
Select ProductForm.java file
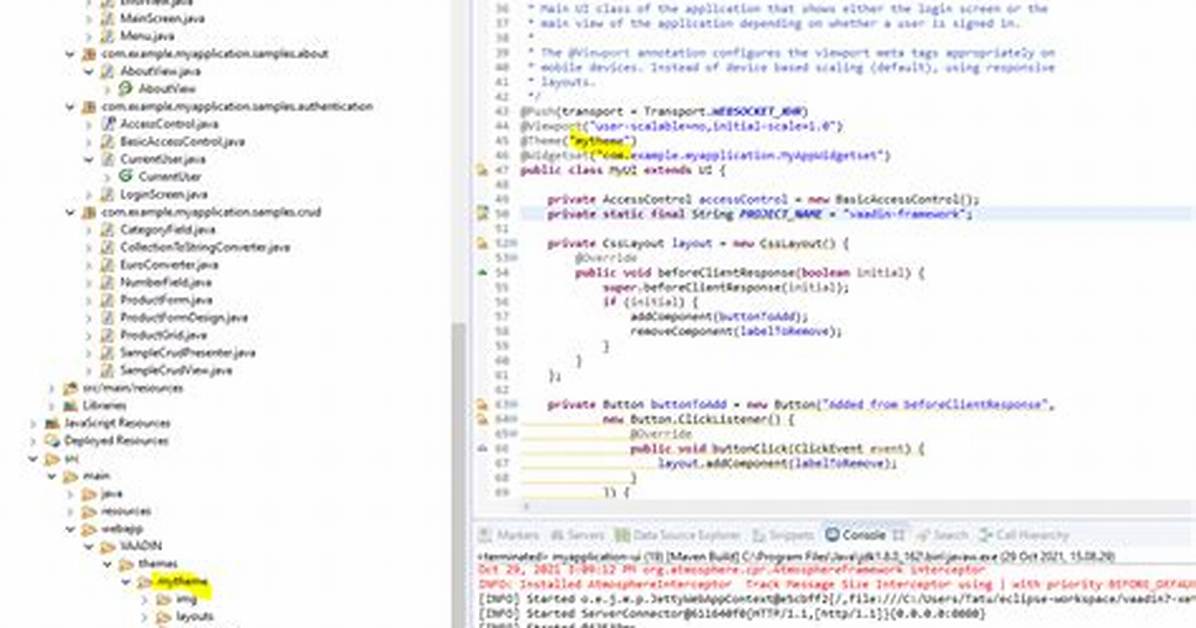click(166, 300)
